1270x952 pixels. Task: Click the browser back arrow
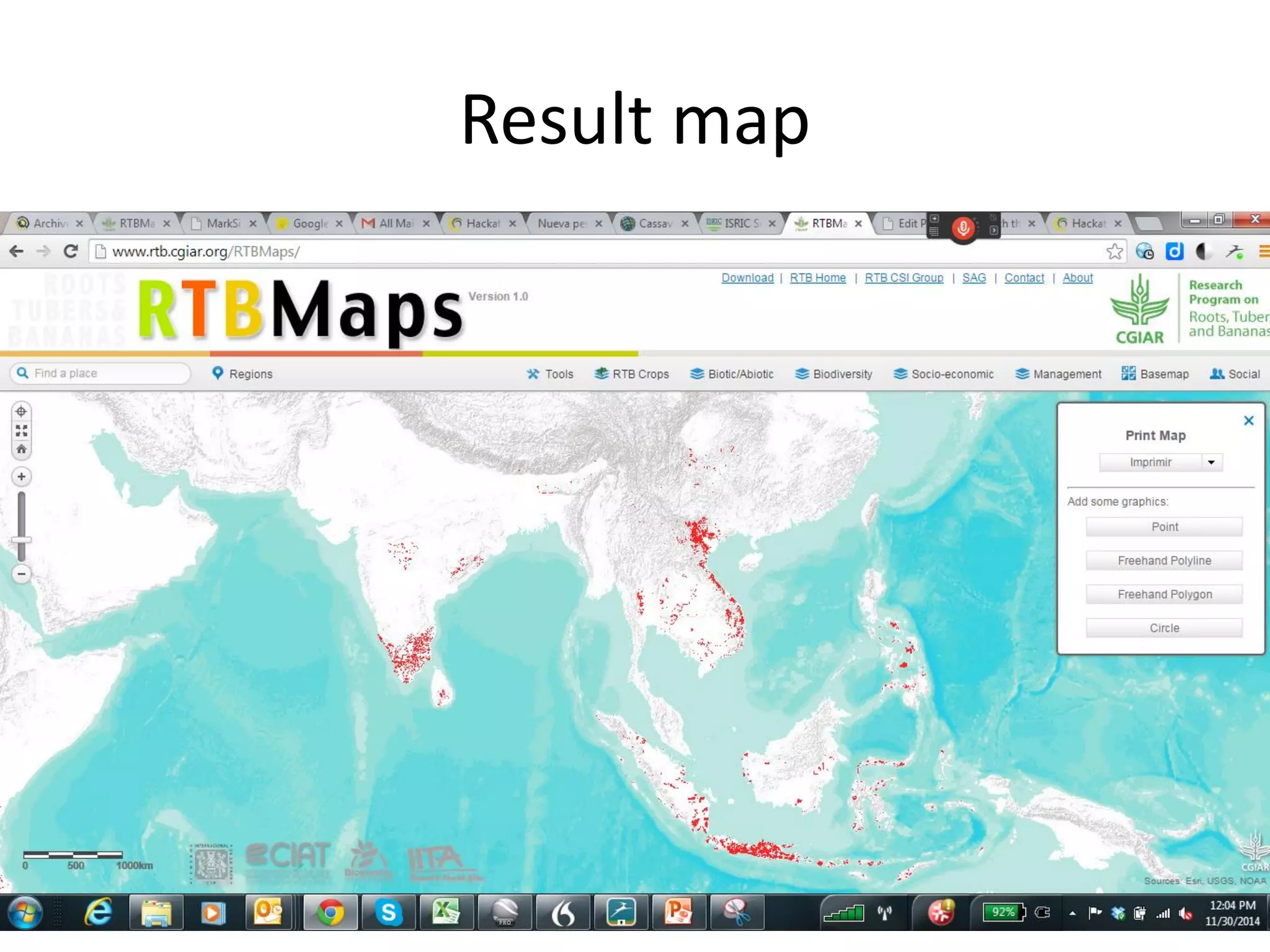pyautogui.click(x=17, y=251)
